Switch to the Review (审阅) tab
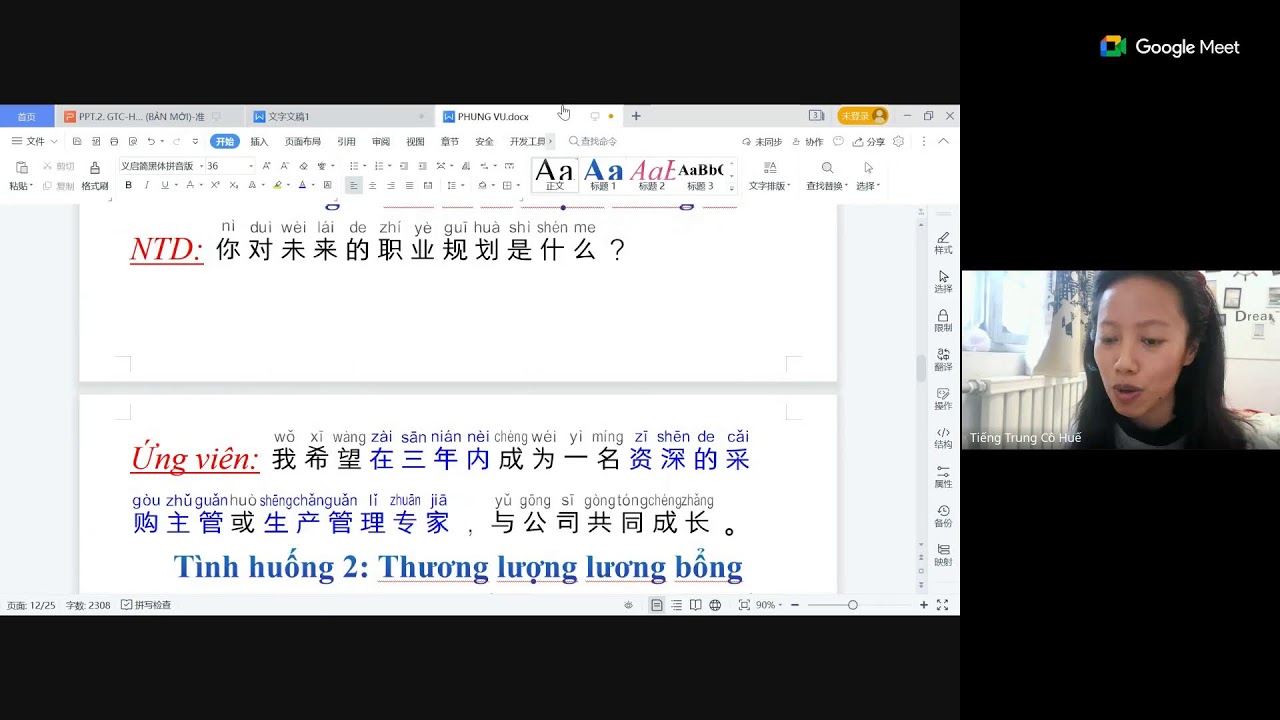Screen dimensions: 1280x720 point(381,142)
